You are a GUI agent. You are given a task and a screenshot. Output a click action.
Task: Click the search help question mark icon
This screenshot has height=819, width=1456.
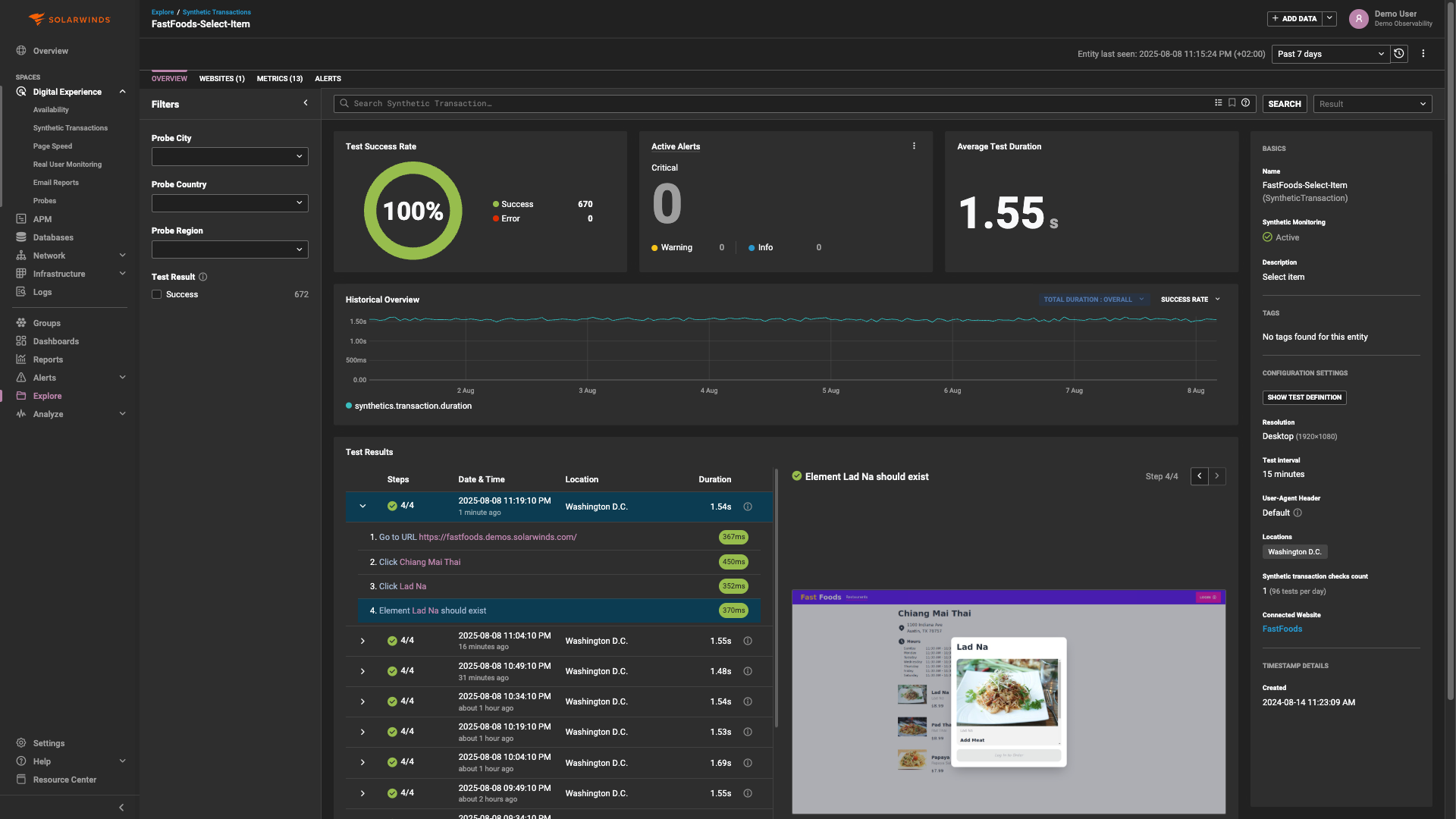[x=1246, y=103]
